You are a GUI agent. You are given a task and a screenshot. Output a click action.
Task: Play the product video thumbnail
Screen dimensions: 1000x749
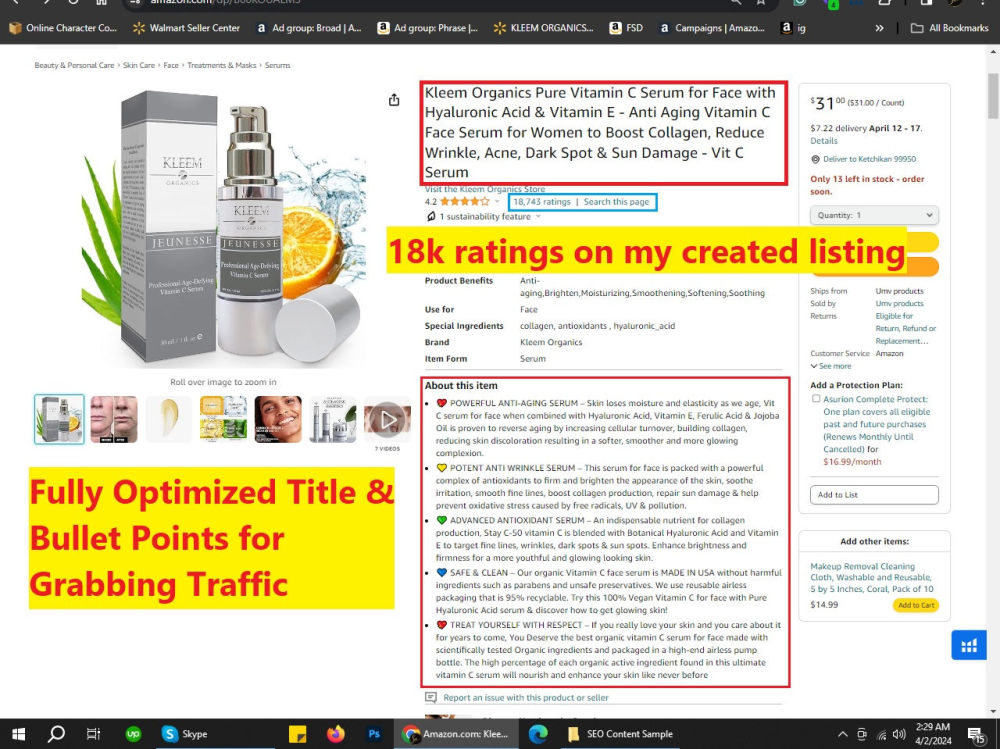point(388,419)
